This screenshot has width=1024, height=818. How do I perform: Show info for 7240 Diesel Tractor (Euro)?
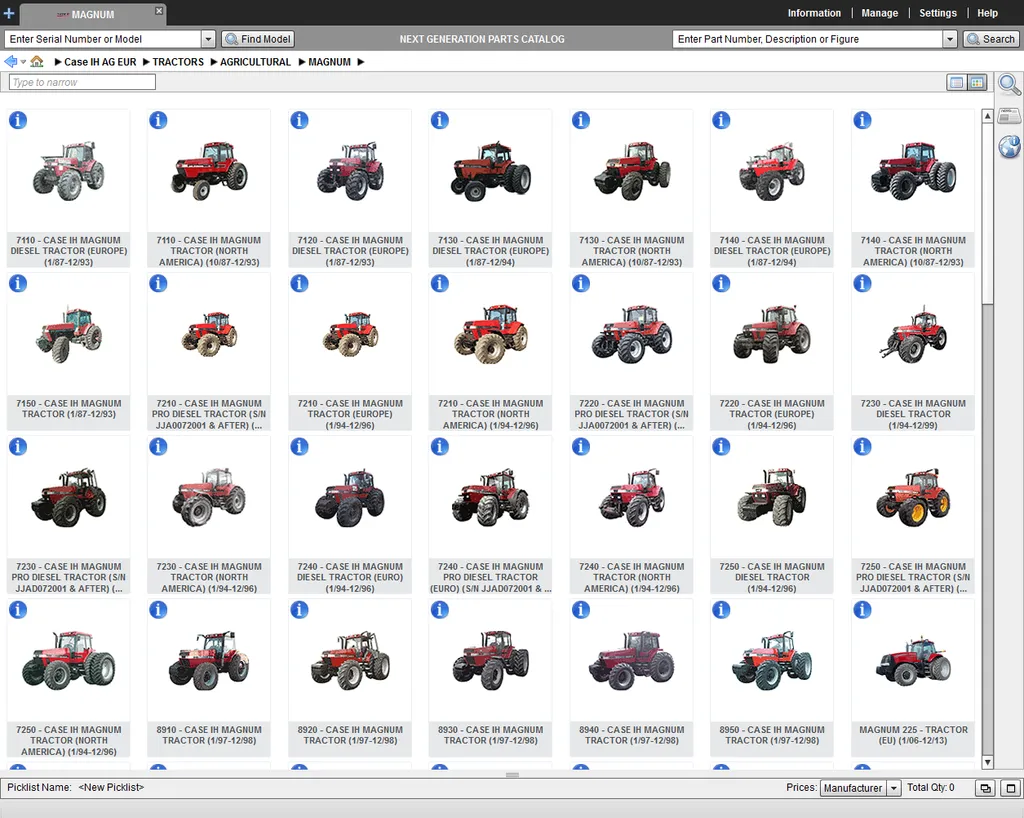(299, 447)
